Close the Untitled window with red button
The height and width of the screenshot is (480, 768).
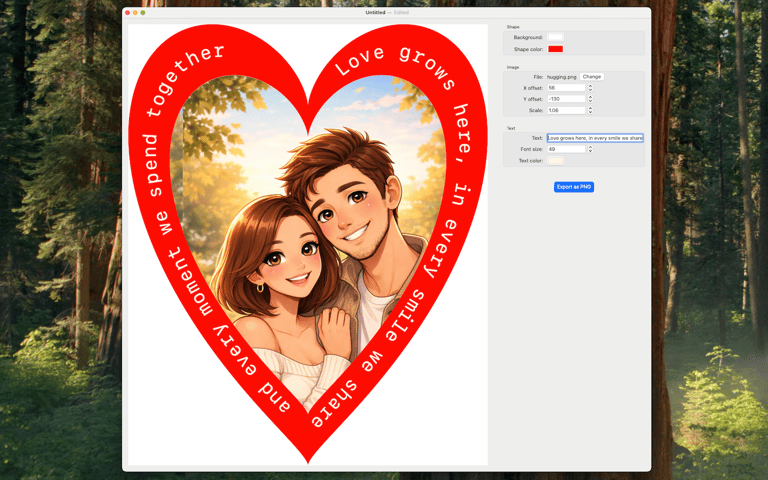pyautogui.click(x=128, y=13)
